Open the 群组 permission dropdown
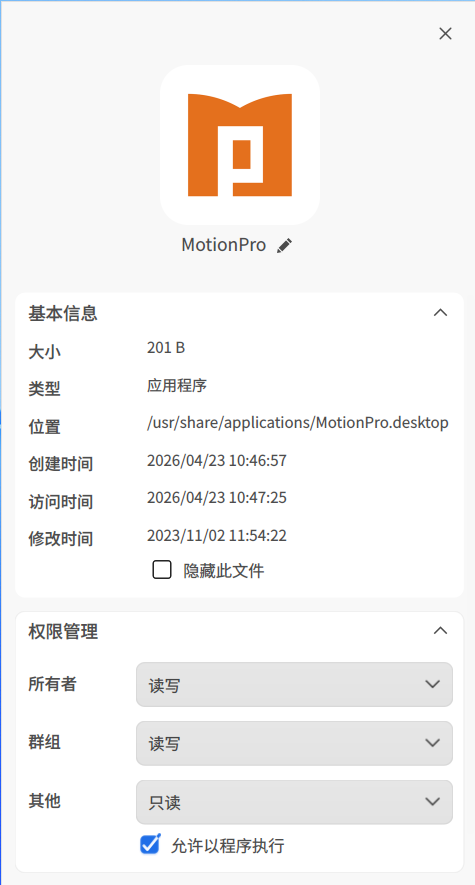Image resolution: width=475 pixels, height=885 pixels. click(294, 743)
